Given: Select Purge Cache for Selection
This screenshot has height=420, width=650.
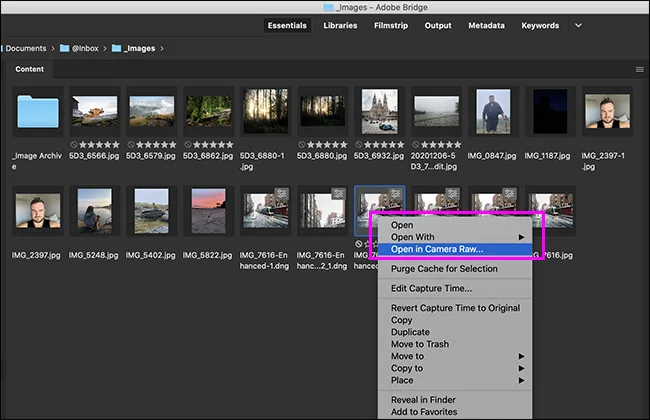Looking at the screenshot, I should point(444,269).
